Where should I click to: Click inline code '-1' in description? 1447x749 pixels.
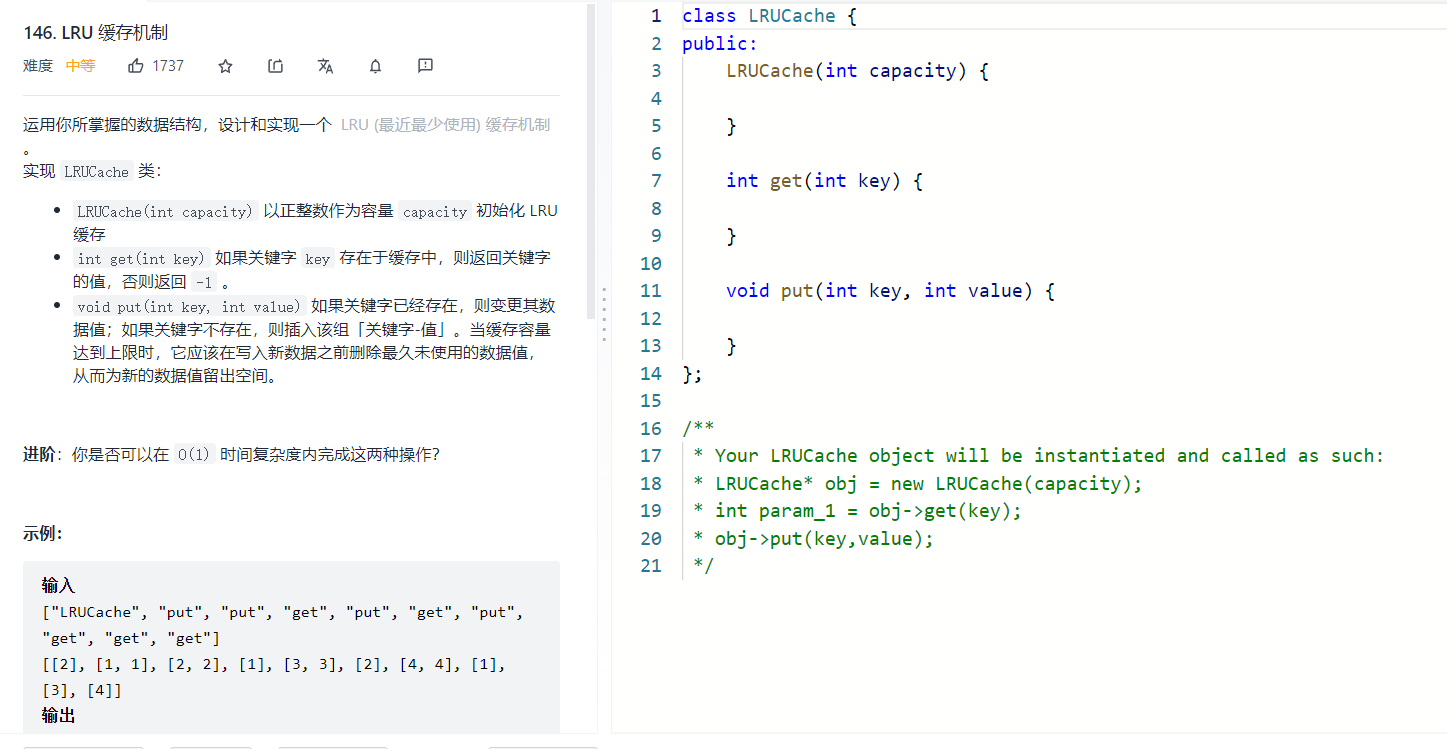[x=203, y=282]
